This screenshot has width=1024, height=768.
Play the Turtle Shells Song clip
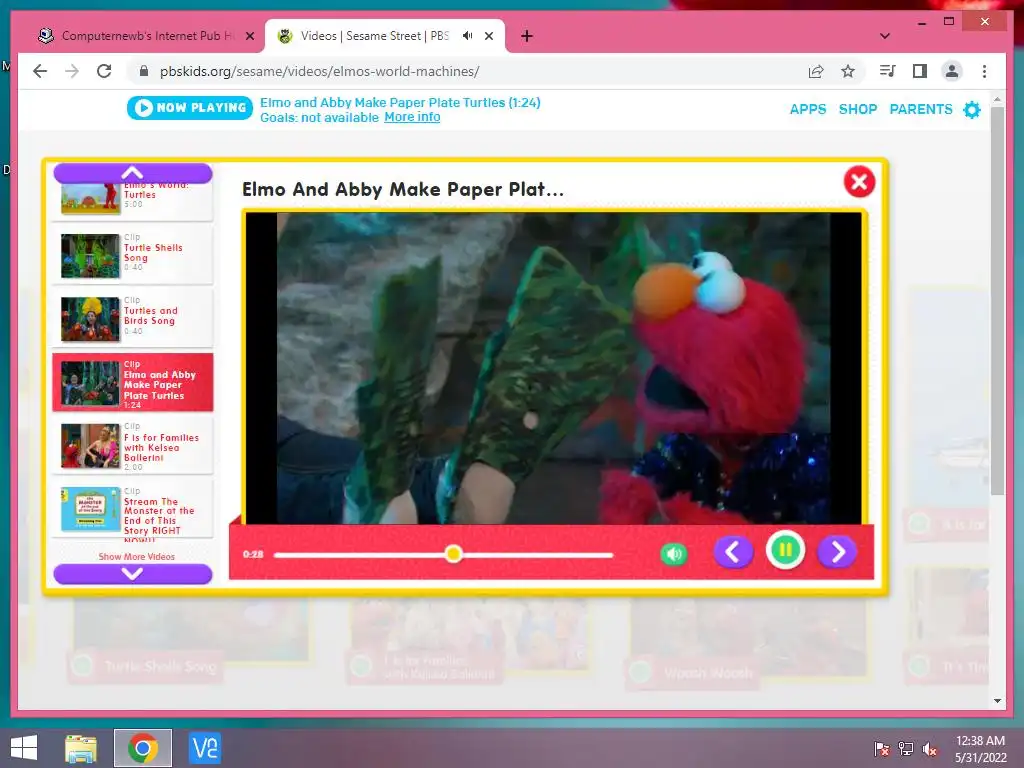(x=133, y=255)
